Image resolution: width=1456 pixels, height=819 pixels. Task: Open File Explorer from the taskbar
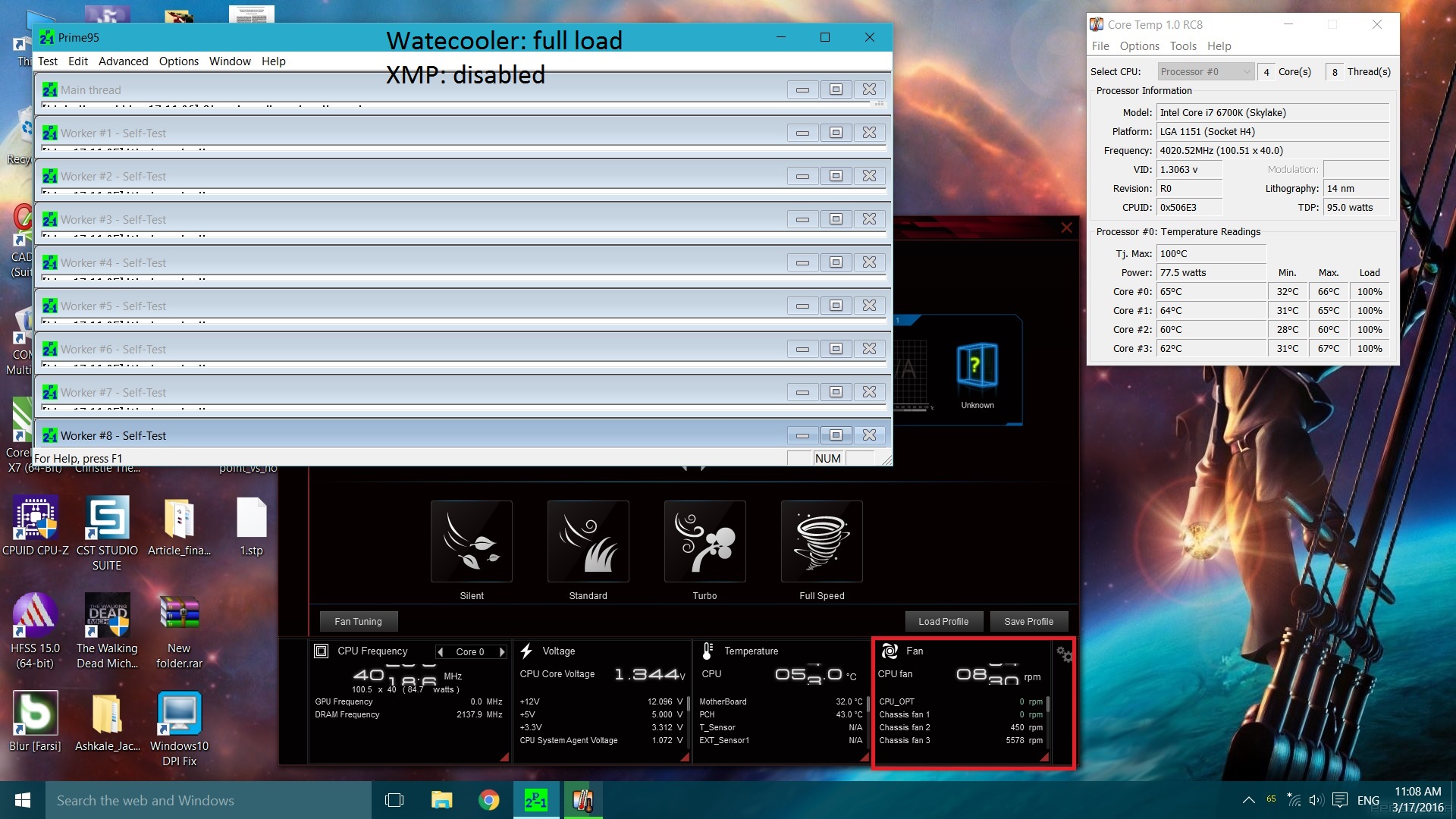(442, 800)
